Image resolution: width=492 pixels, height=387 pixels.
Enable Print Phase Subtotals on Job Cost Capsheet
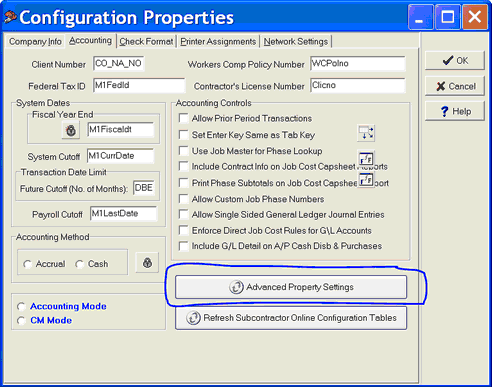[184, 183]
